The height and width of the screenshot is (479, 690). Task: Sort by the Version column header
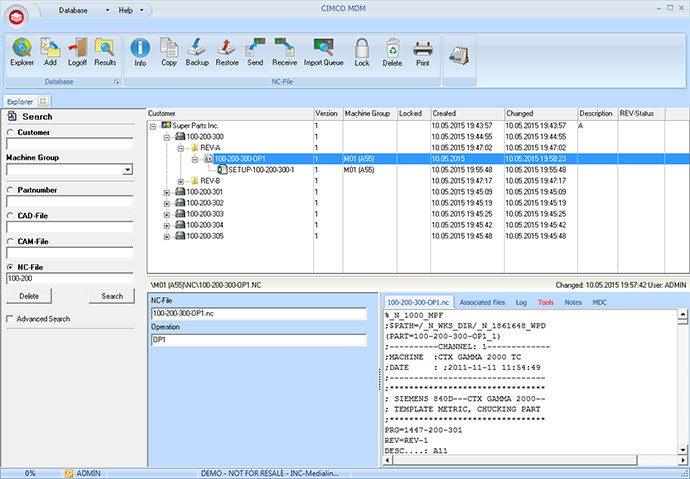328,113
